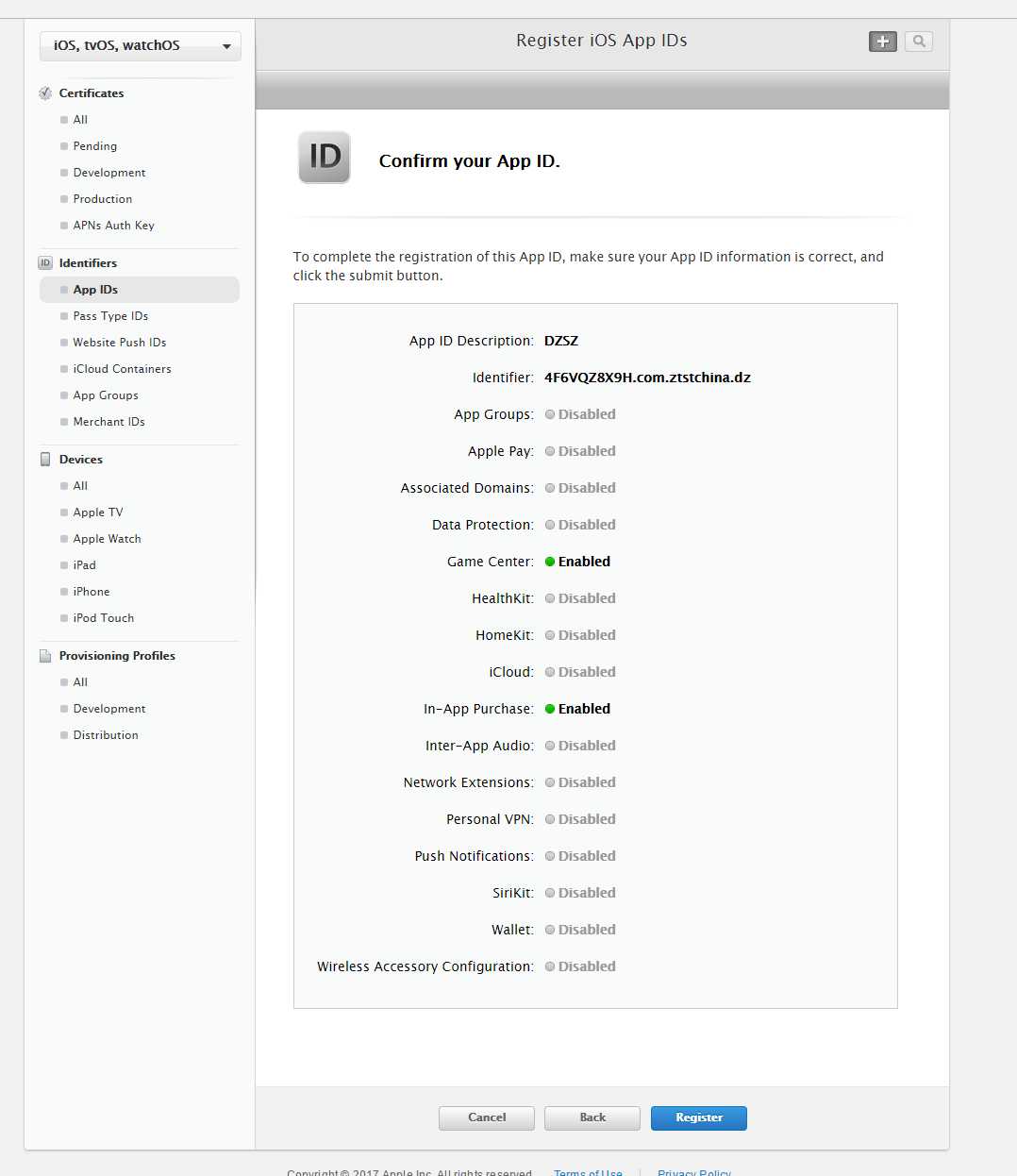Click the gray App Groups status dot
The image size is (1017, 1176).
click(550, 414)
